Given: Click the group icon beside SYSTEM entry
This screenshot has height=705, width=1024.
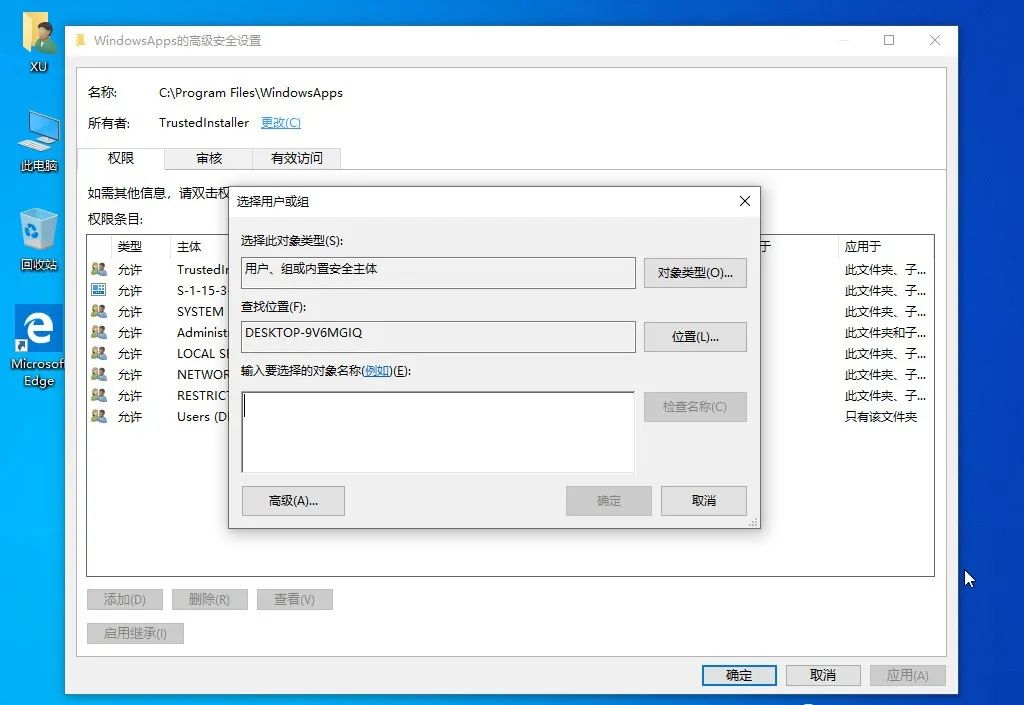Looking at the screenshot, I should tap(99, 311).
